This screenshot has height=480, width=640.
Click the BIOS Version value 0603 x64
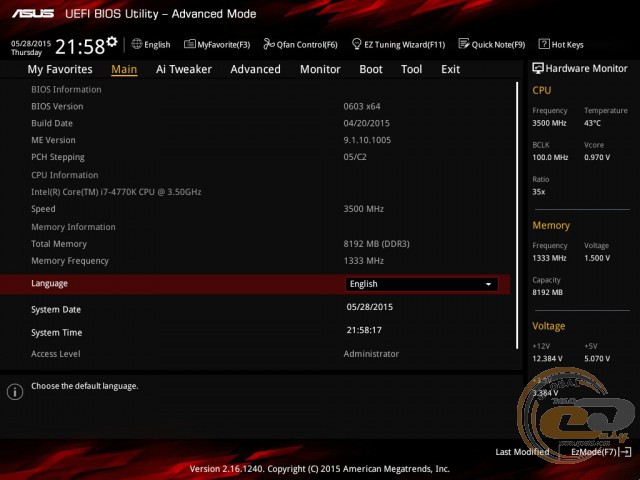(x=362, y=107)
